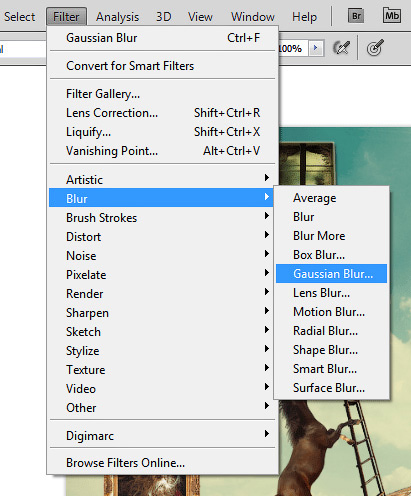The image size is (411, 496).
Task: Choose Surface Blur... option
Action: coord(331,388)
